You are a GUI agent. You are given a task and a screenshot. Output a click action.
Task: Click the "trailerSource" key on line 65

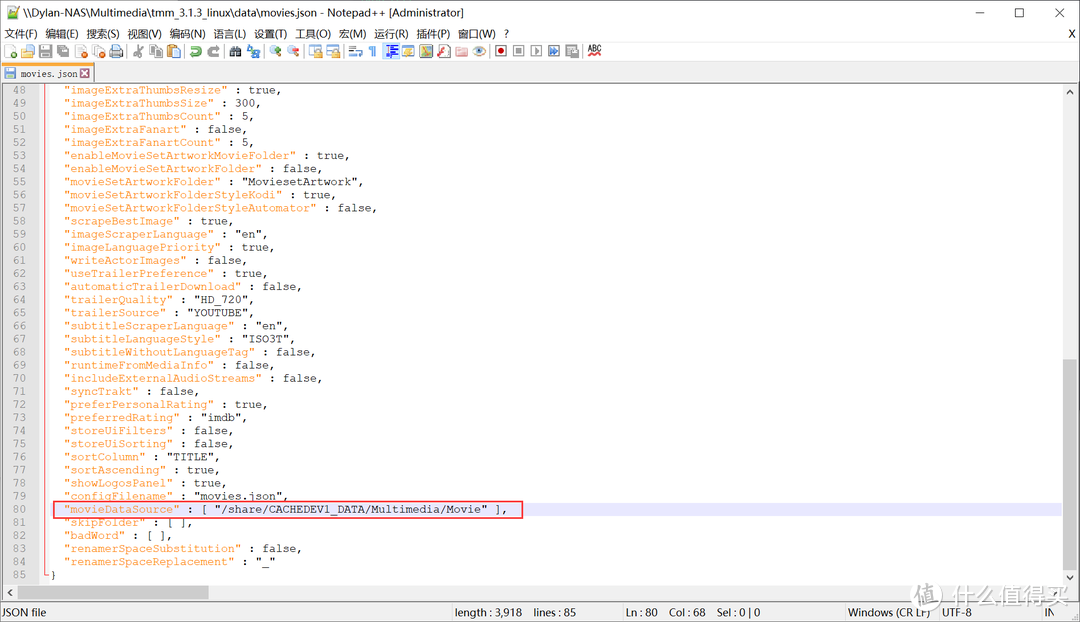click(x=115, y=313)
